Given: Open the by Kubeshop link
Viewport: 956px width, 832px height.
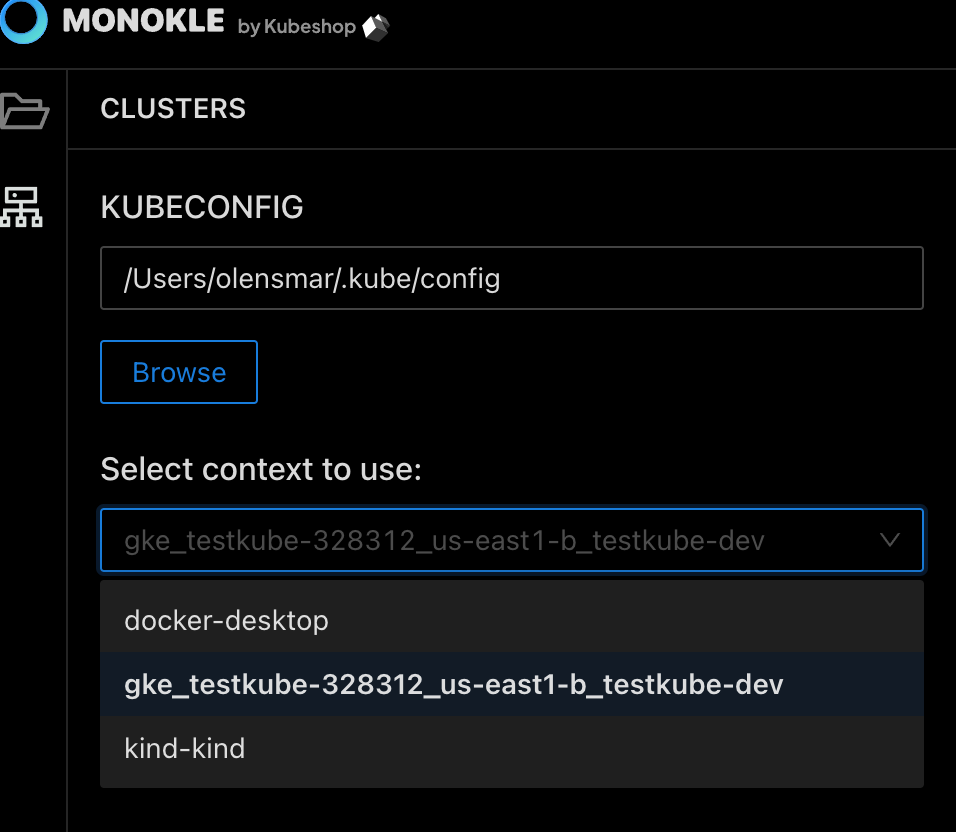Looking at the screenshot, I should click(x=296, y=27).
